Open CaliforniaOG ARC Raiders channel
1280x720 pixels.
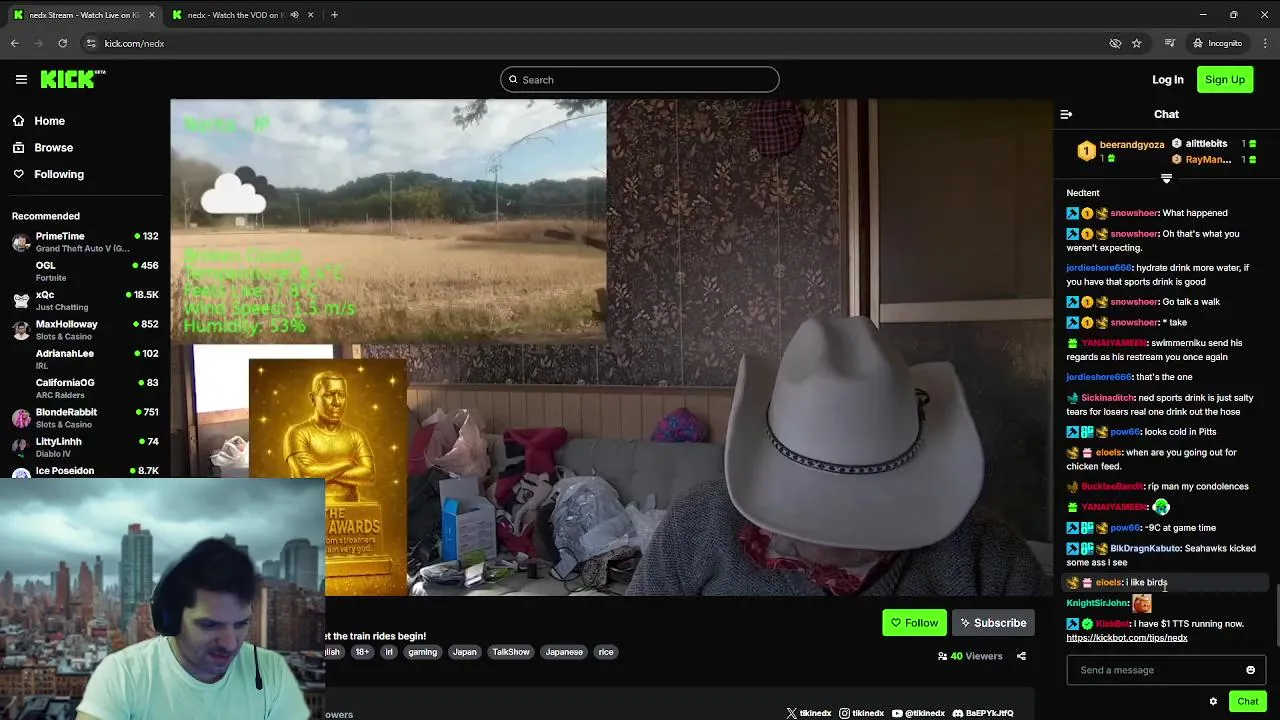click(x=85, y=388)
